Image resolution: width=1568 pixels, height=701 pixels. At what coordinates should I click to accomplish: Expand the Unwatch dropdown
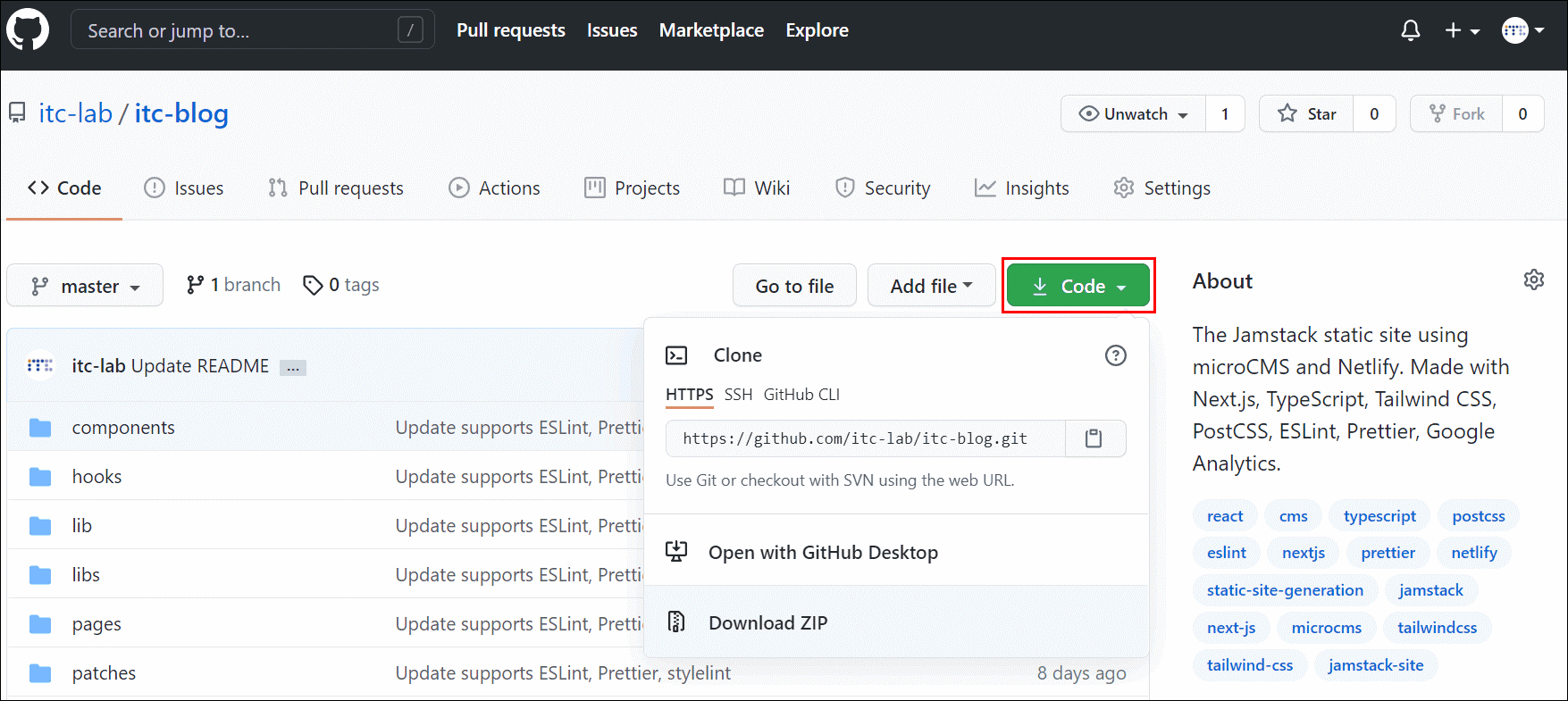1134,113
